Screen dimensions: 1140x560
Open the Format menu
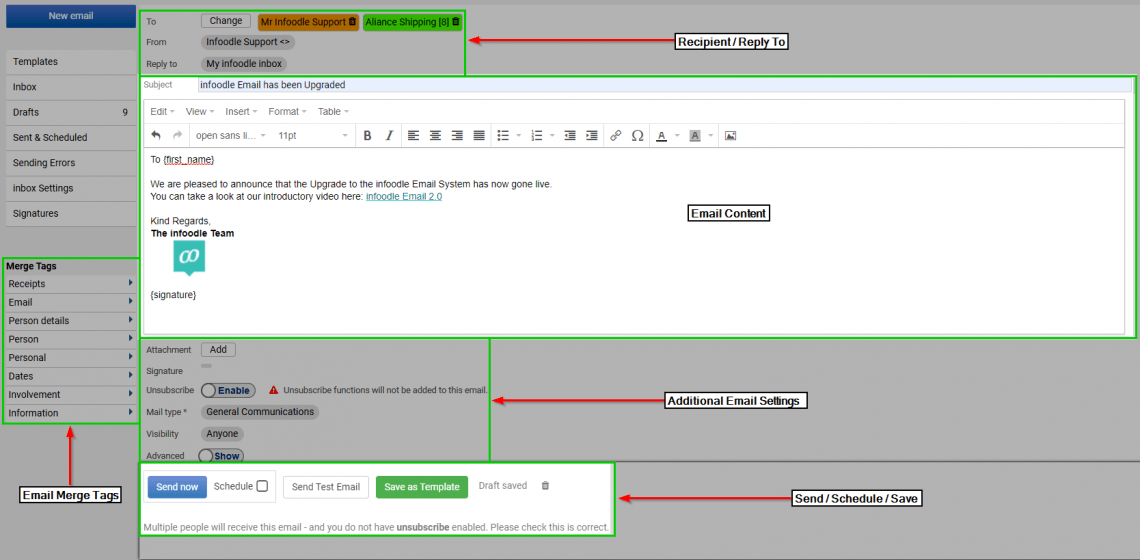287,111
